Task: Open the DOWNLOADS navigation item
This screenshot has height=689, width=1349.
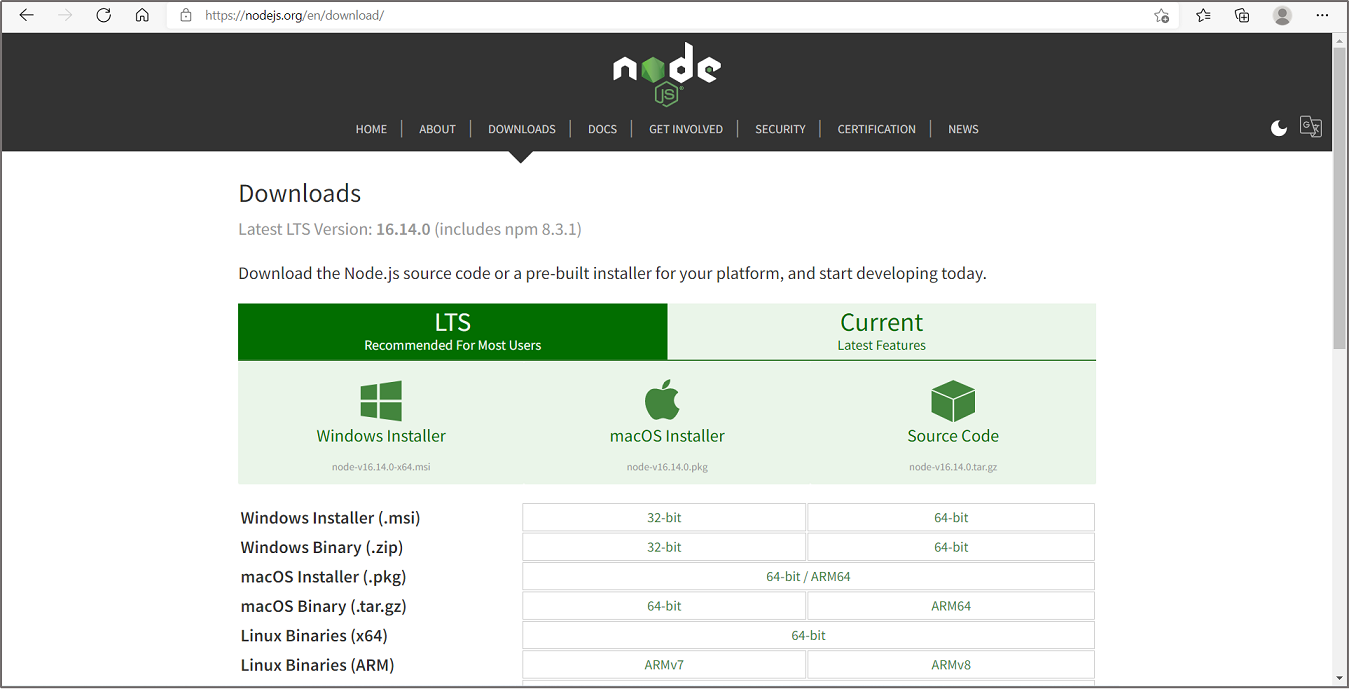Action: [522, 129]
